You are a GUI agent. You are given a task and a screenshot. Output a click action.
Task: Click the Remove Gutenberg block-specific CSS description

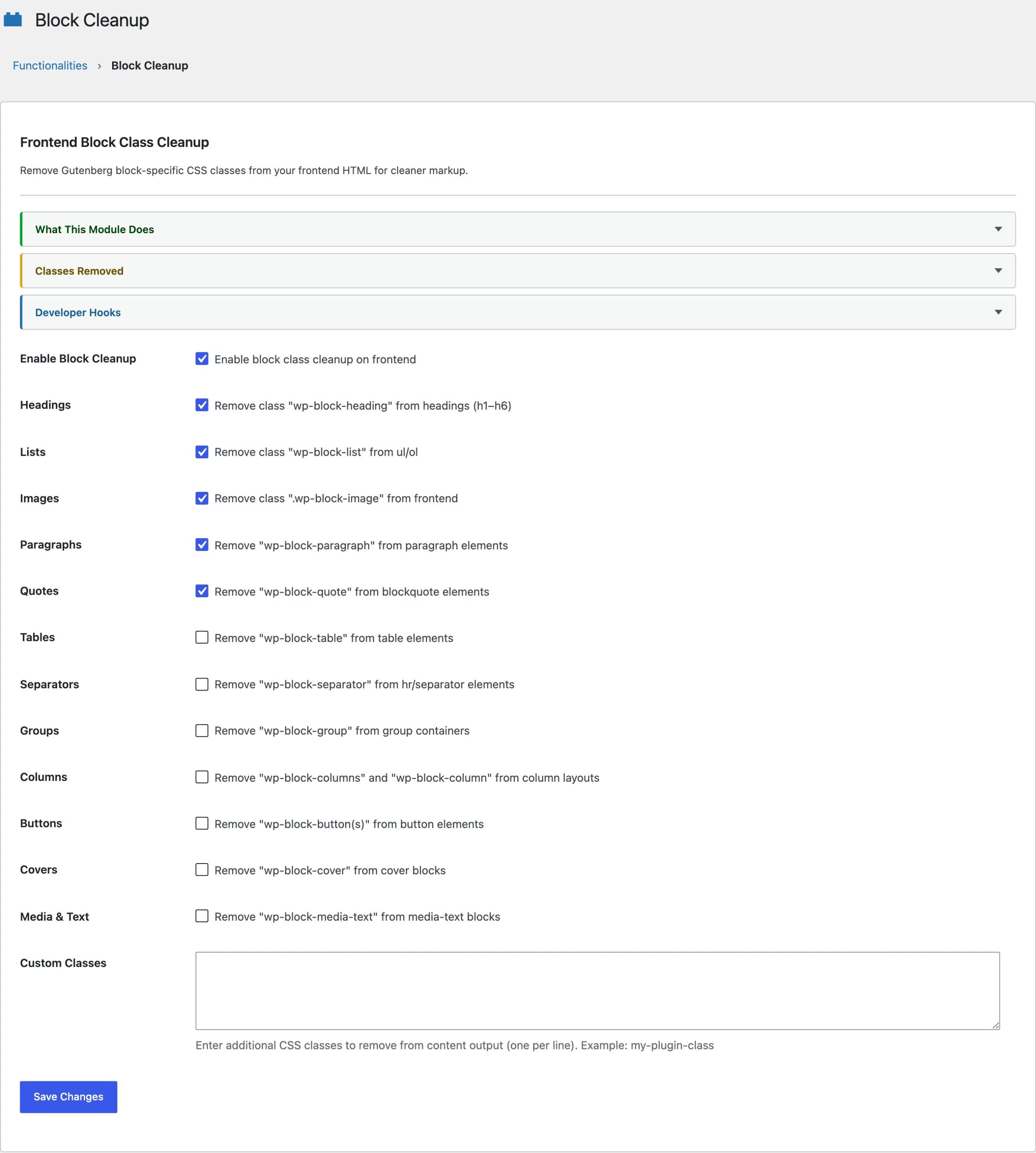pyautogui.click(x=244, y=170)
